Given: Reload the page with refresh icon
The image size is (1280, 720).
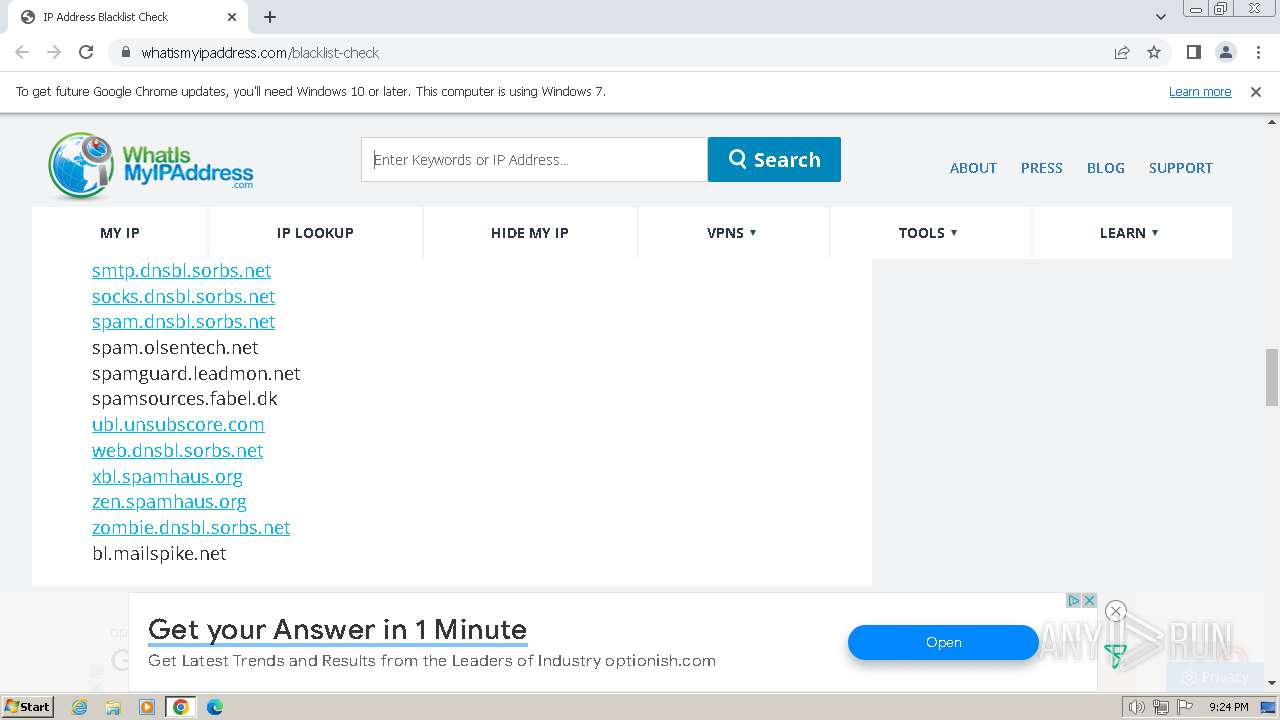Looking at the screenshot, I should [86, 52].
